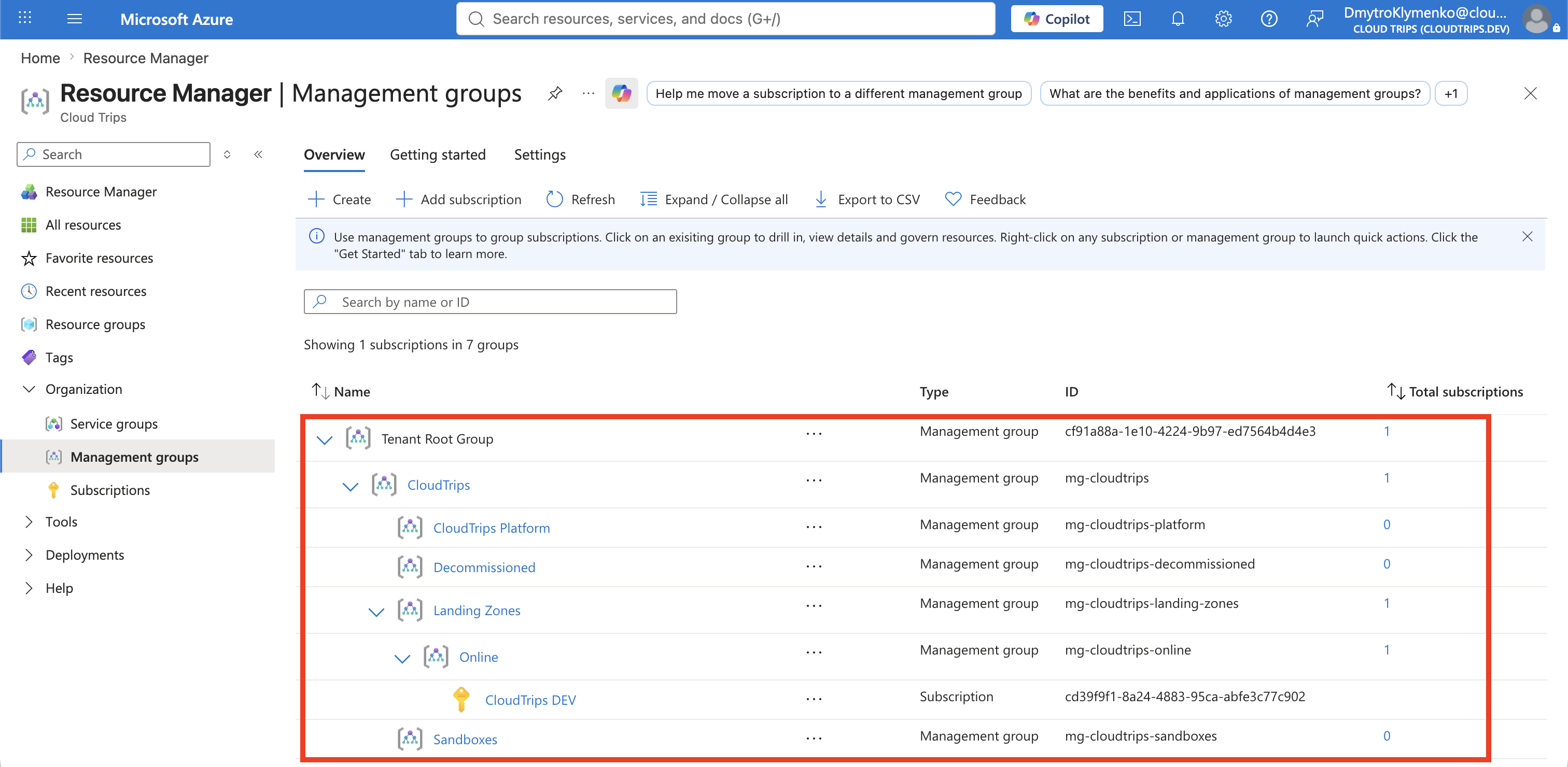Open the notifications bell

click(x=1177, y=19)
